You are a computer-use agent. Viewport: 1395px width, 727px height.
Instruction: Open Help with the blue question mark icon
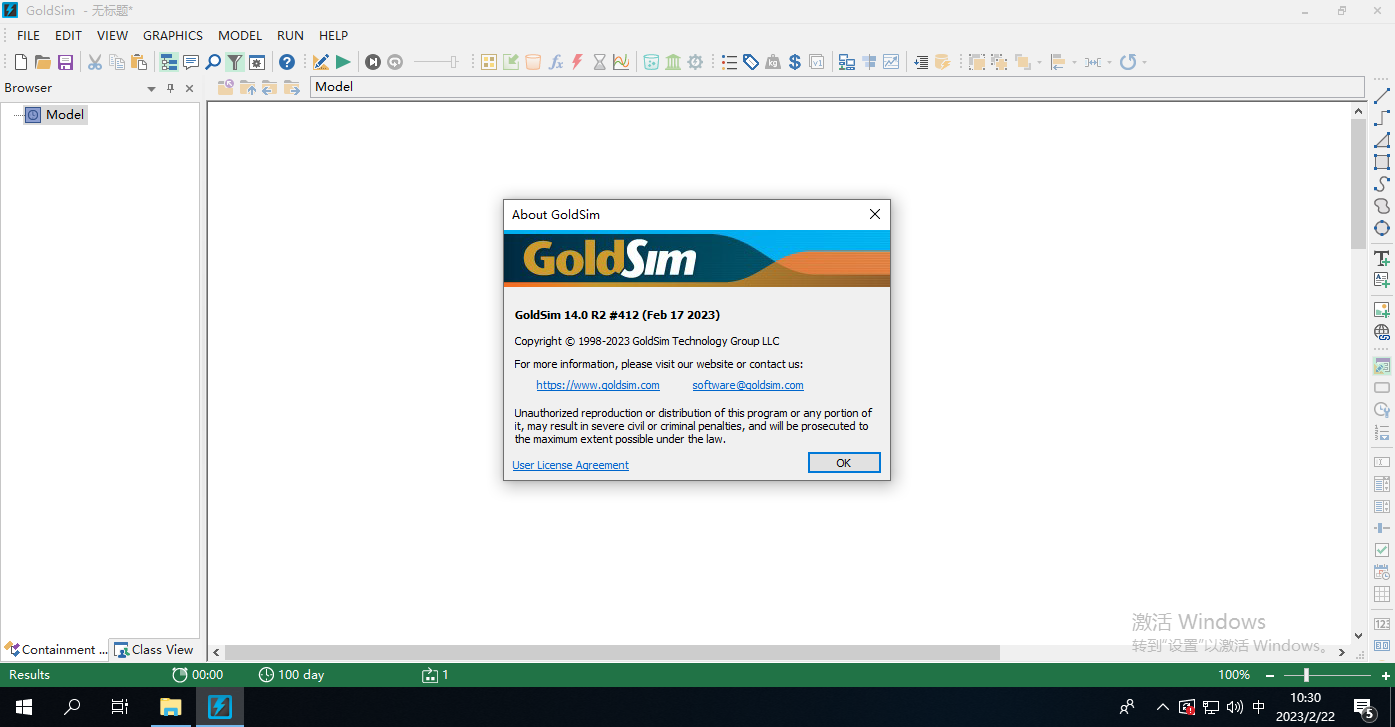coord(287,62)
